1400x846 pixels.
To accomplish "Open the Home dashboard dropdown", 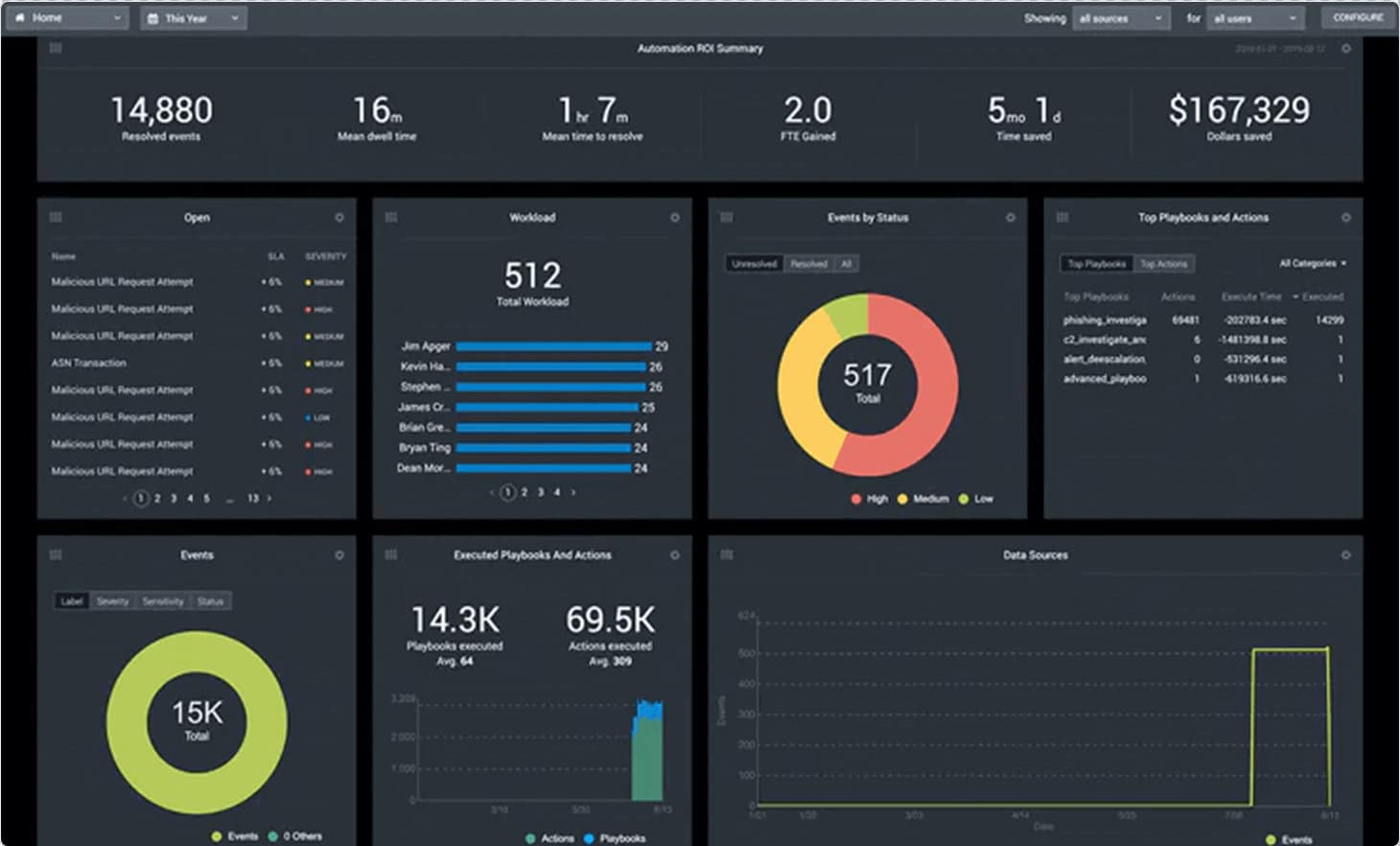I will [67, 18].
